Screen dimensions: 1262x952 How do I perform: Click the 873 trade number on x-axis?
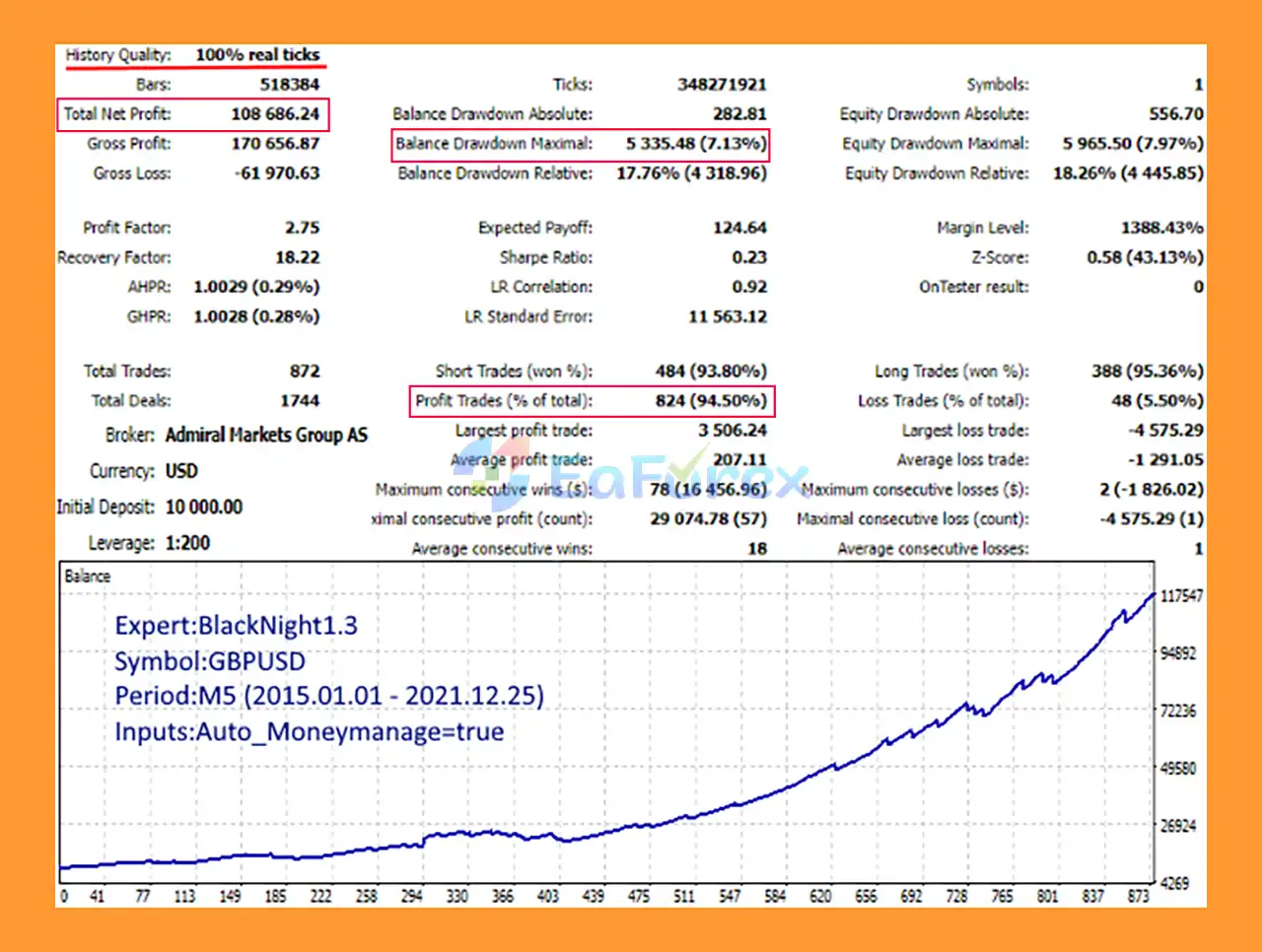(1138, 896)
